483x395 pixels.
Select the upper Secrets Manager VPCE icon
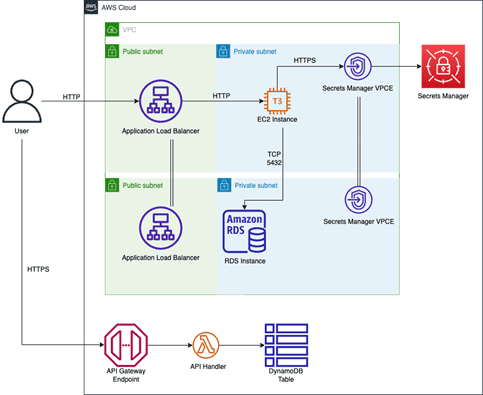pyautogui.click(x=358, y=66)
